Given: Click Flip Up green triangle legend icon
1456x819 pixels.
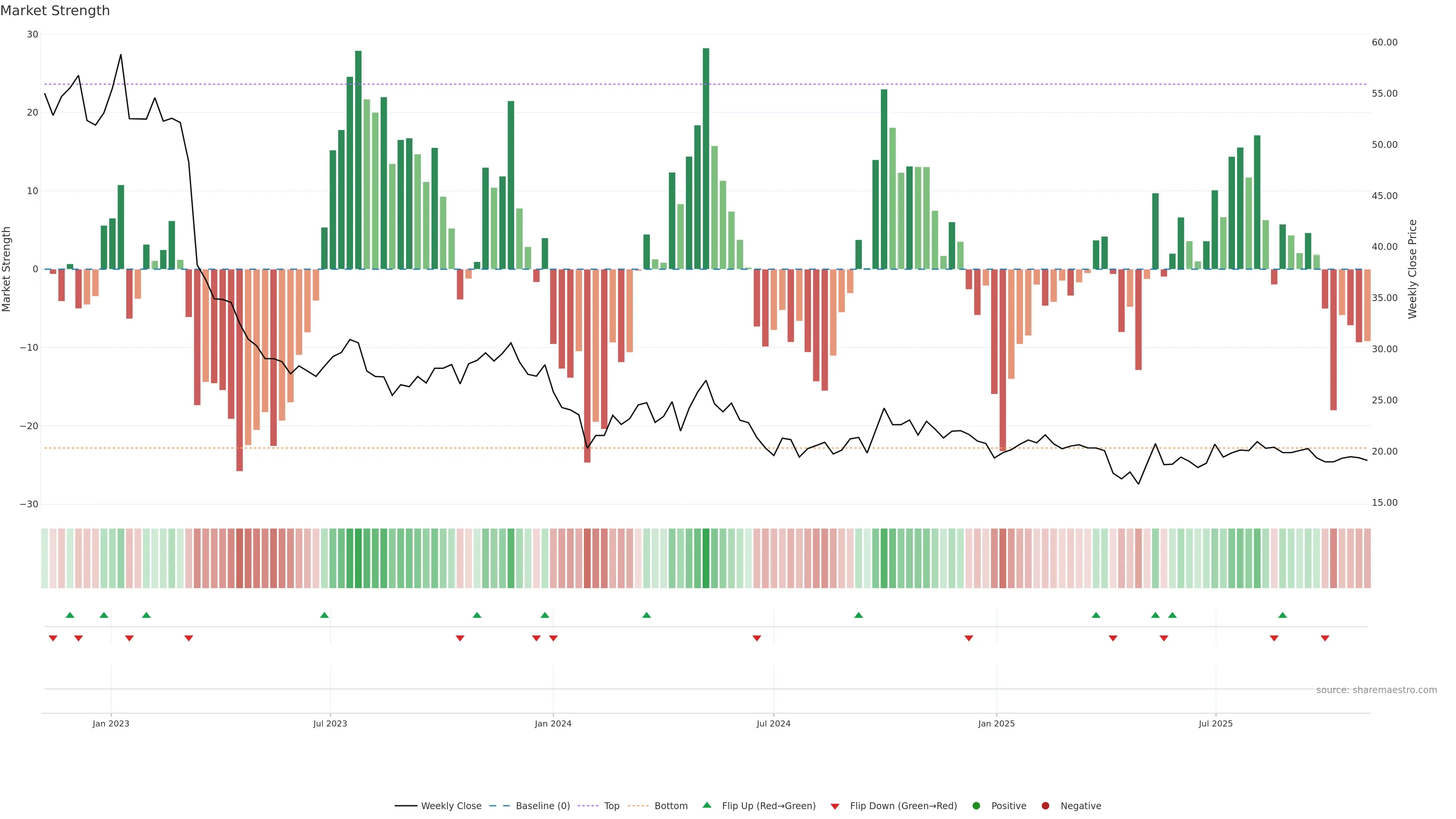Looking at the screenshot, I should [706, 805].
